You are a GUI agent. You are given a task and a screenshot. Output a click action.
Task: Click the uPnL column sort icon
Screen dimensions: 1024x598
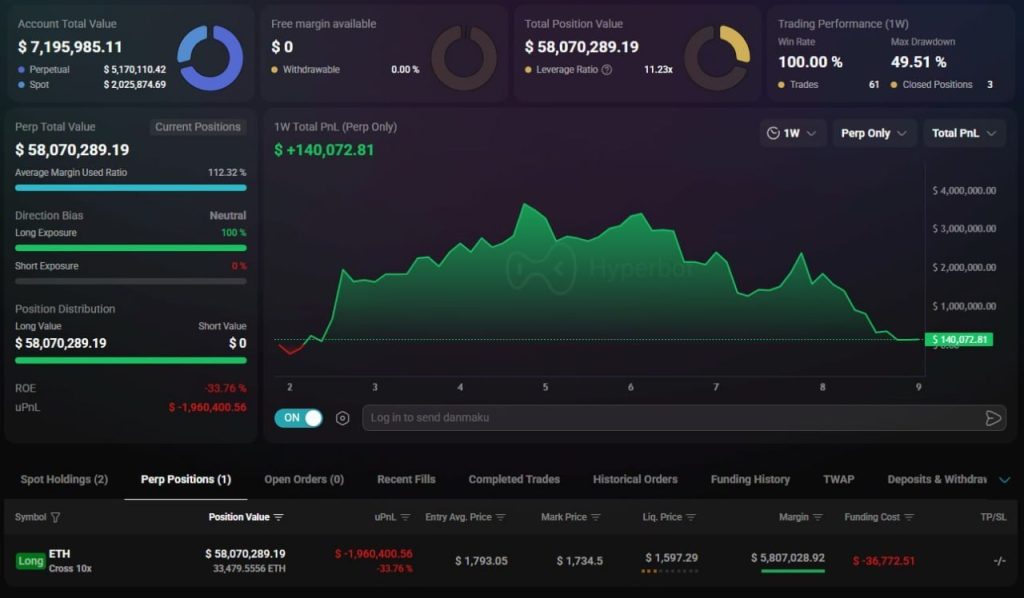406,517
